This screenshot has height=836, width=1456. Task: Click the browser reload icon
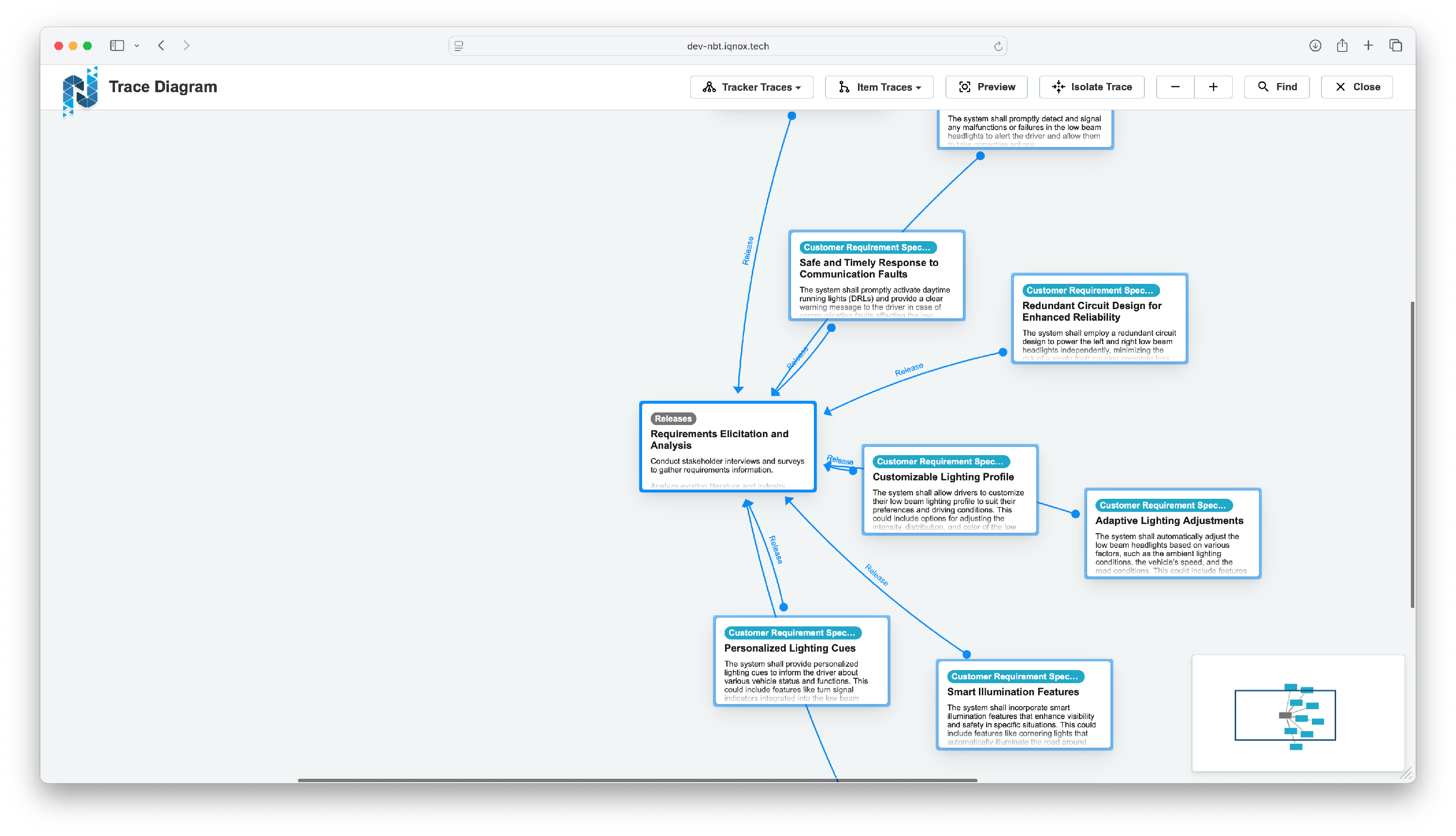tap(998, 46)
